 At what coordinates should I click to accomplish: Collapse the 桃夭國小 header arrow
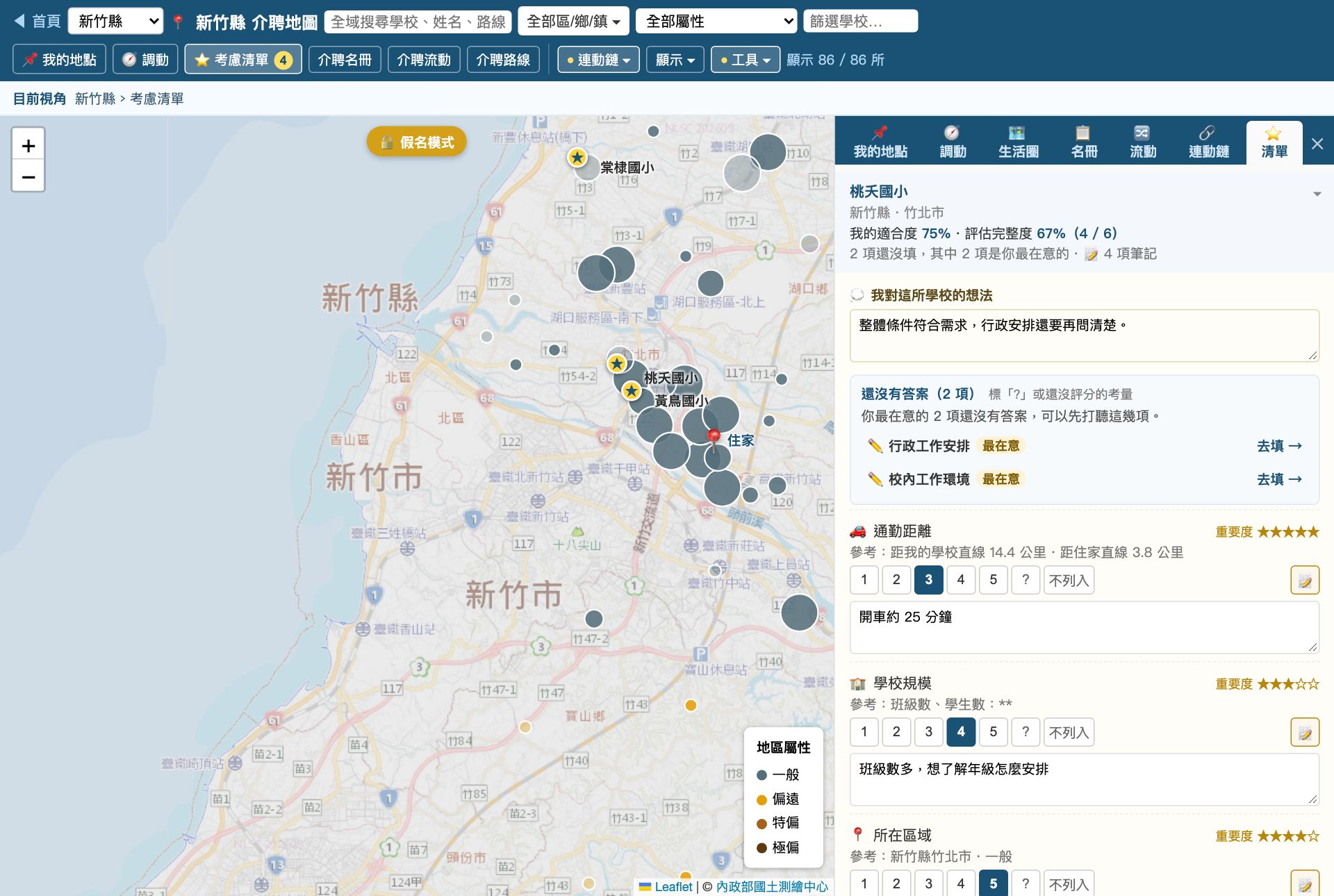click(1317, 194)
